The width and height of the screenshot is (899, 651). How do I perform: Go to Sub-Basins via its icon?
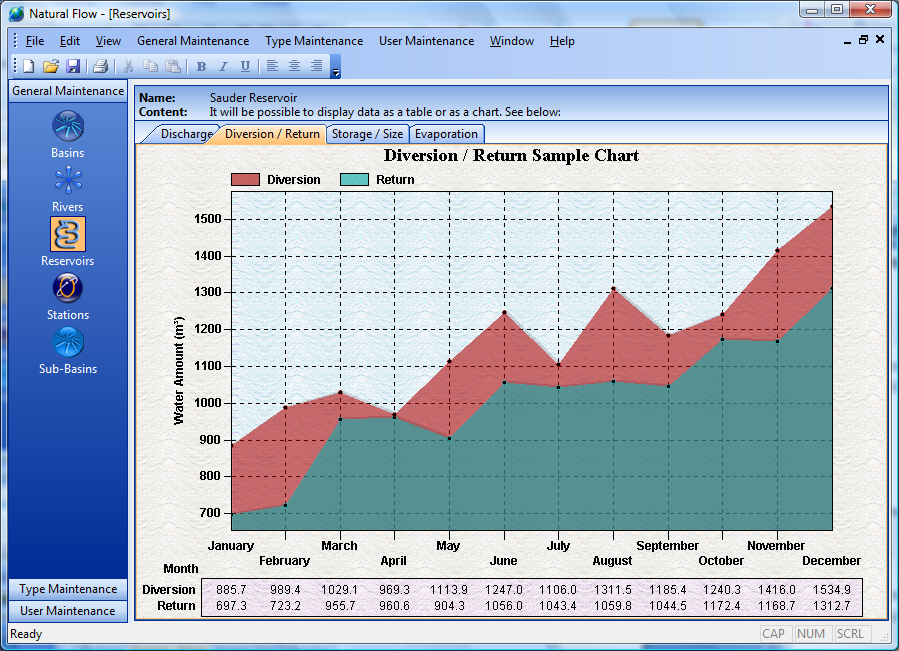pos(68,343)
